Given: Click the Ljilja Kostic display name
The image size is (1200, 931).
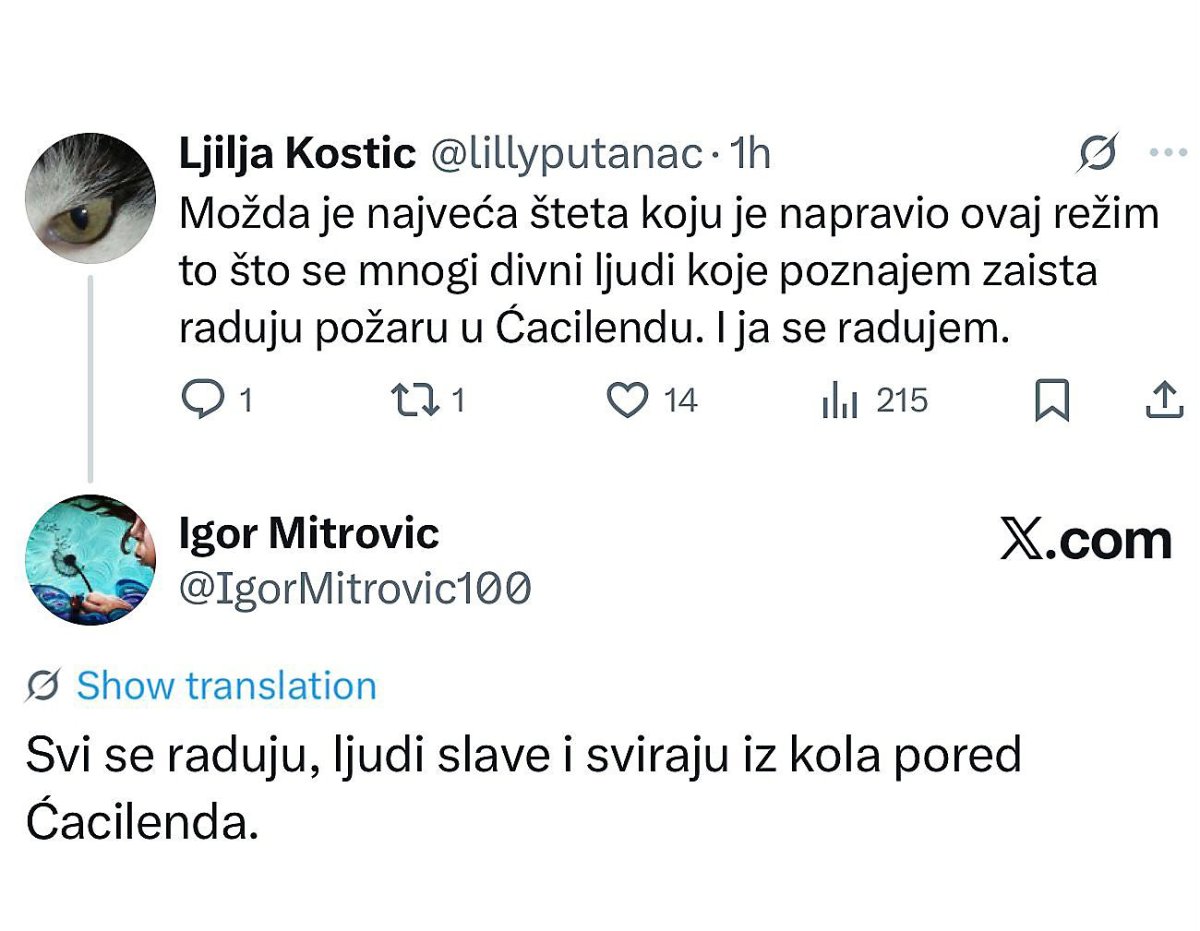Looking at the screenshot, I should 297,154.
